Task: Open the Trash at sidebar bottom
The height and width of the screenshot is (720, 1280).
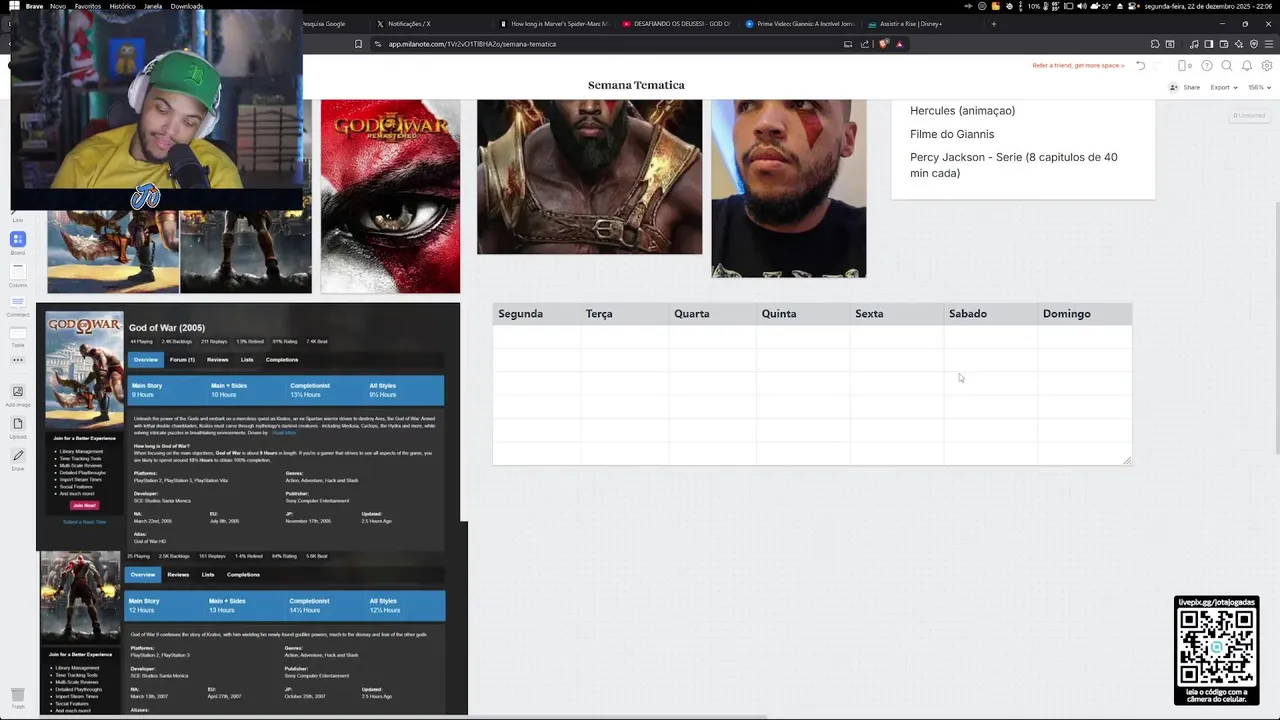Action: [18, 697]
